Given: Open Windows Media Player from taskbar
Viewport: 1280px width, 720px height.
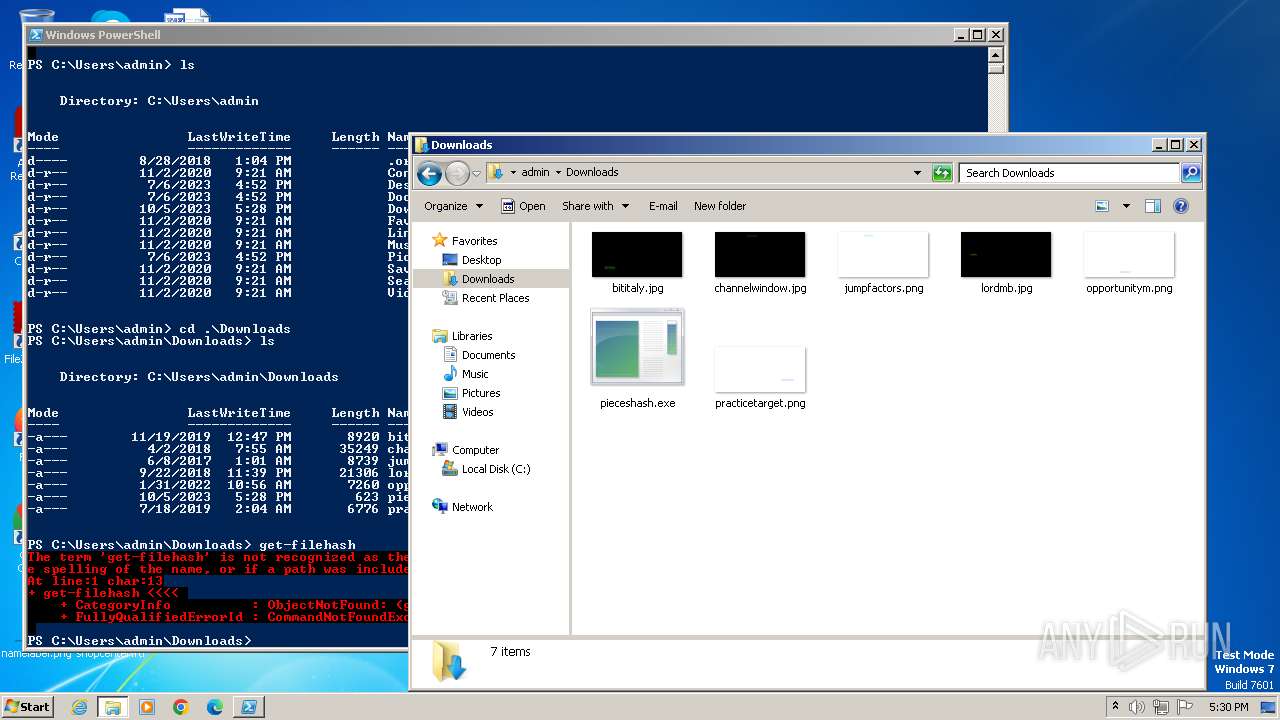Looking at the screenshot, I should click(x=147, y=707).
